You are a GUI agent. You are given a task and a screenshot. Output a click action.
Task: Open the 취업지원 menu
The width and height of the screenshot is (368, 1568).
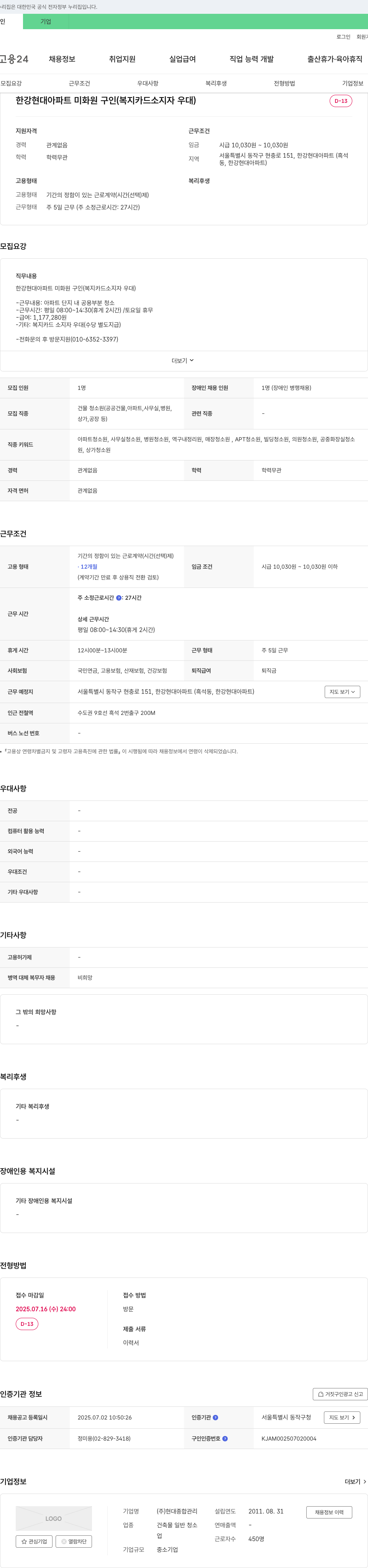122,59
